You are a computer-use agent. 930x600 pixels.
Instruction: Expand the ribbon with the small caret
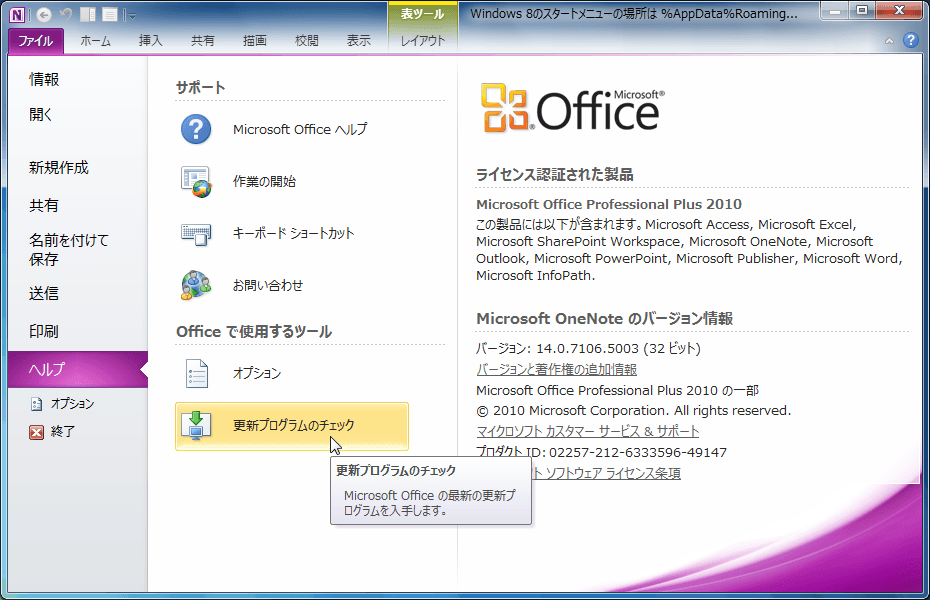(889, 41)
